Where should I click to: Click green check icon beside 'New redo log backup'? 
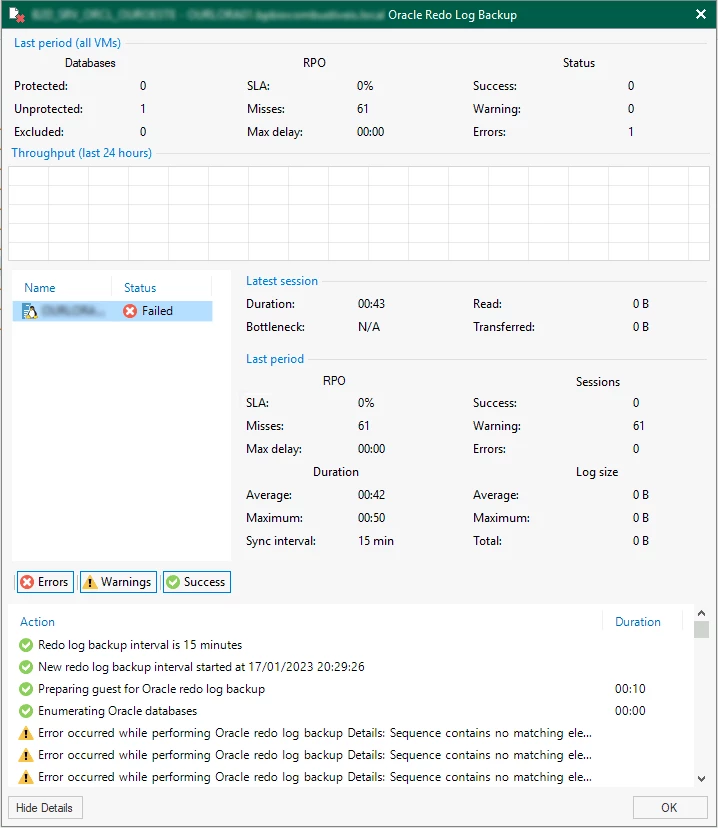pos(26,667)
